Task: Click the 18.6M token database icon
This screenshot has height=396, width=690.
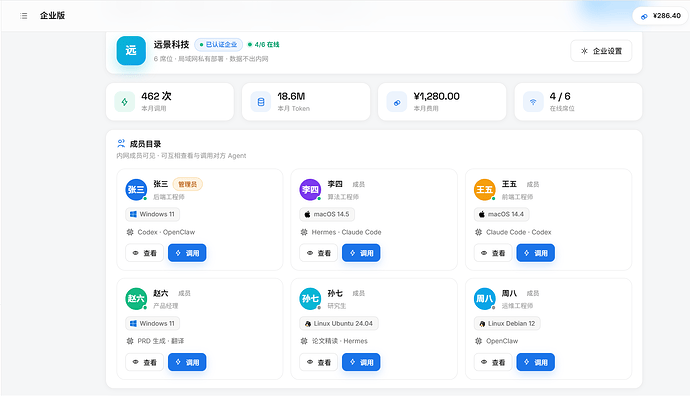Action: coord(261,102)
